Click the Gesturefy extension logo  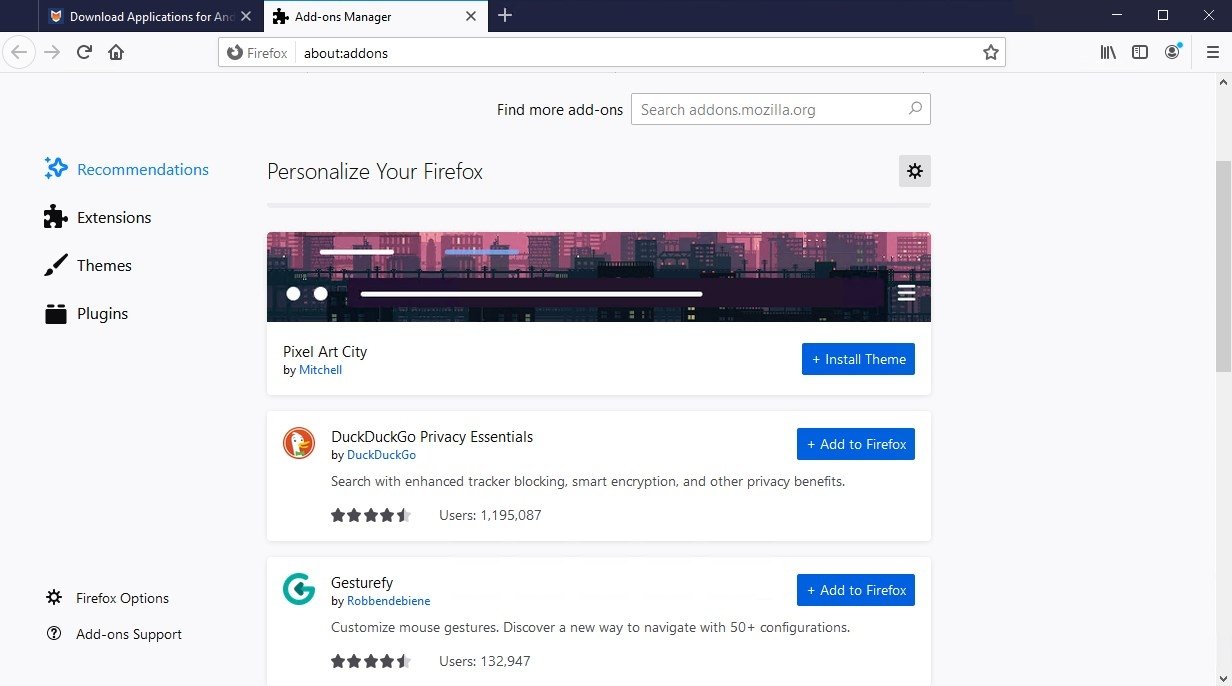299,589
